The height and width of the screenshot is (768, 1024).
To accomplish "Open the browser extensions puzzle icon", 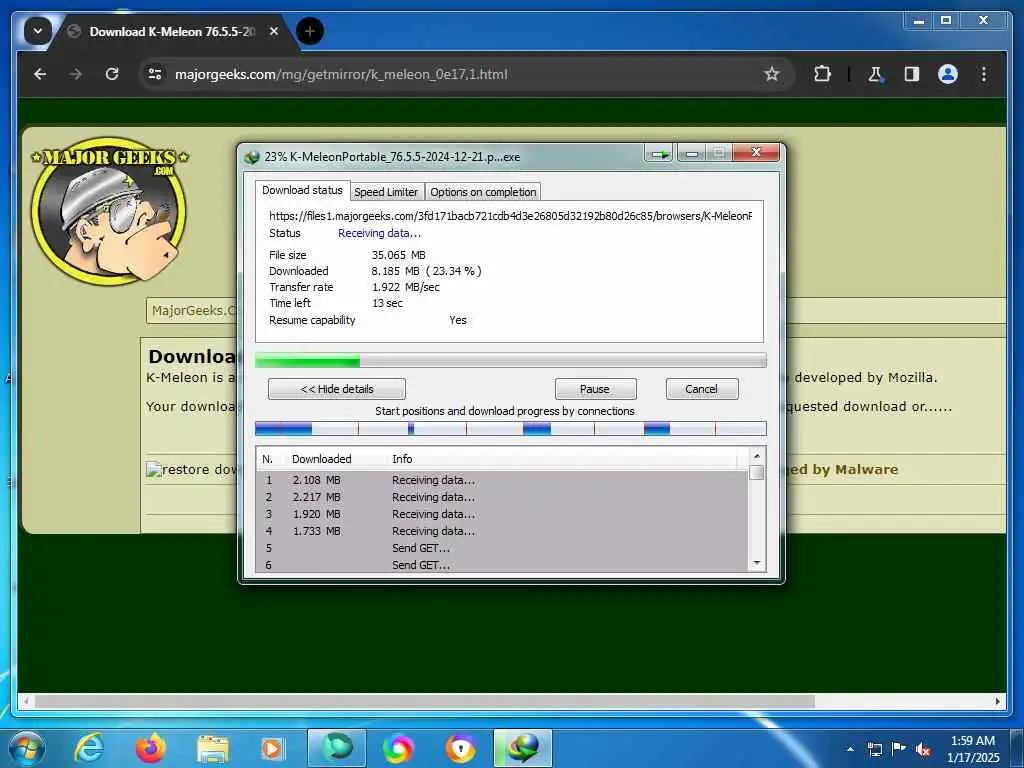I will click(x=822, y=74).
